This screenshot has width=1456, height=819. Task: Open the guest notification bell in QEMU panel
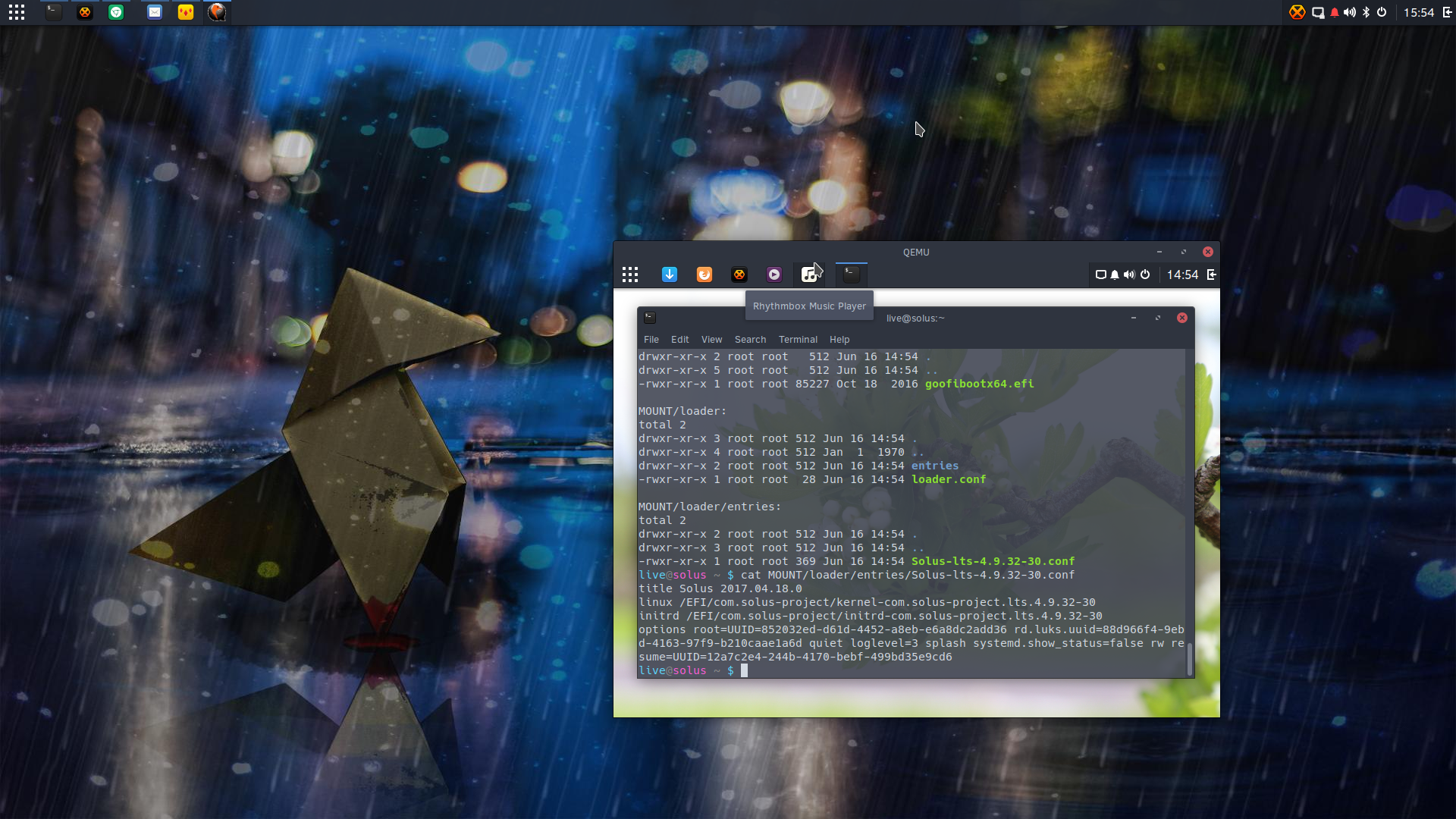tap(1115, 275)
